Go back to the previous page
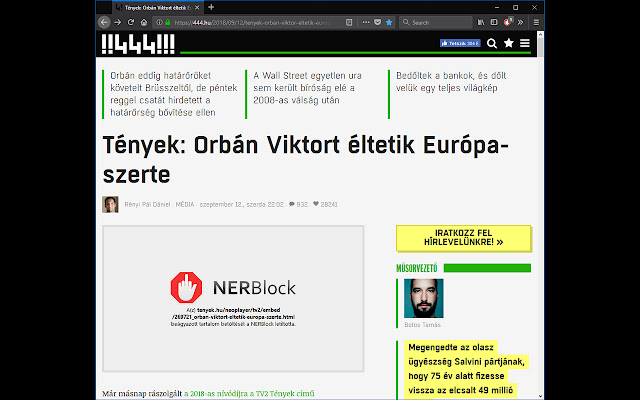This screenshot has width=640, height=400. pyautogui.click(x=104, y=22)
